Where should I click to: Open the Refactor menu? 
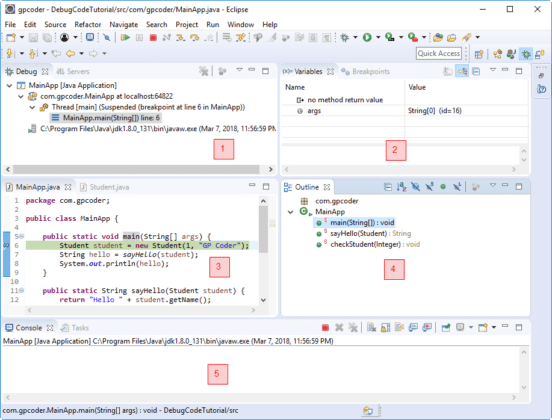(88, 25)
